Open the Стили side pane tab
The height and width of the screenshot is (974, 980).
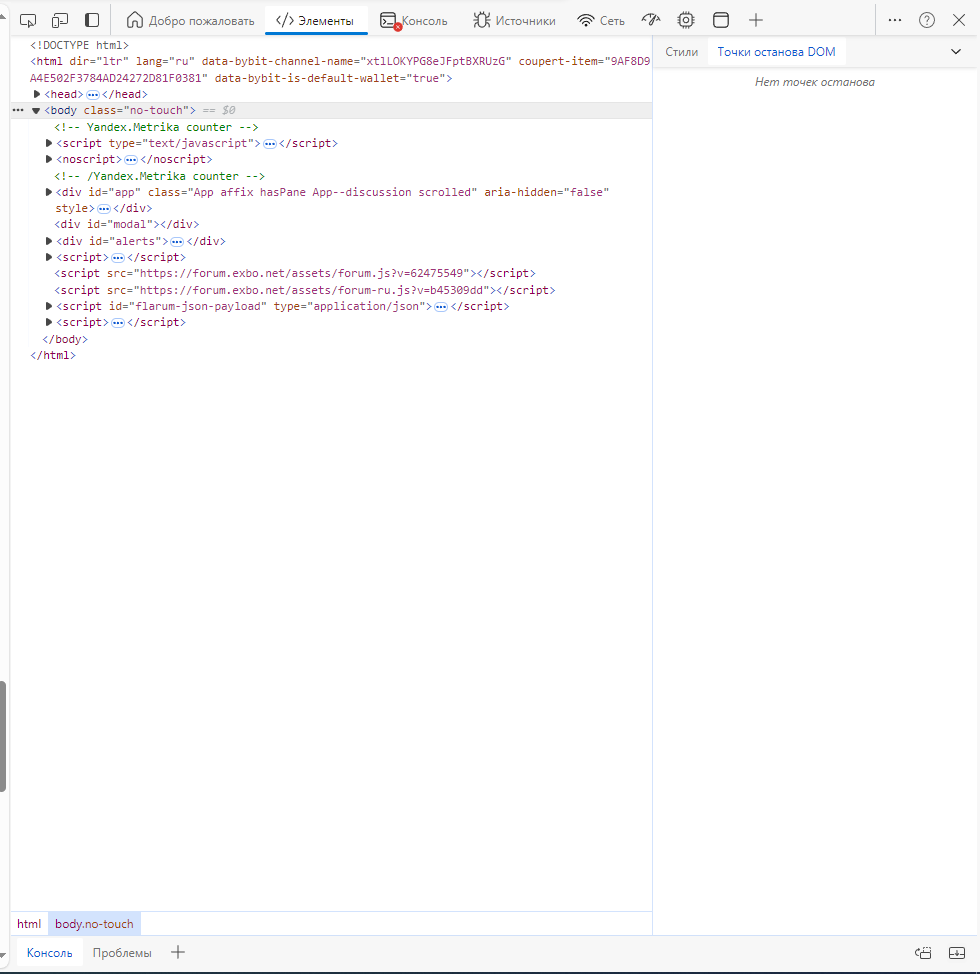click(681, 52)
